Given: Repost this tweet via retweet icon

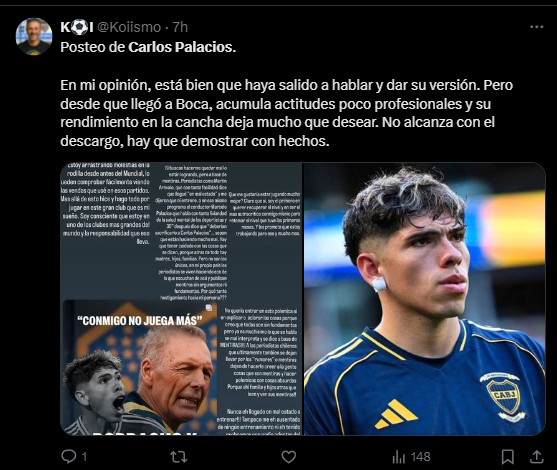Looking at the screenshot, I should [179, 457].
